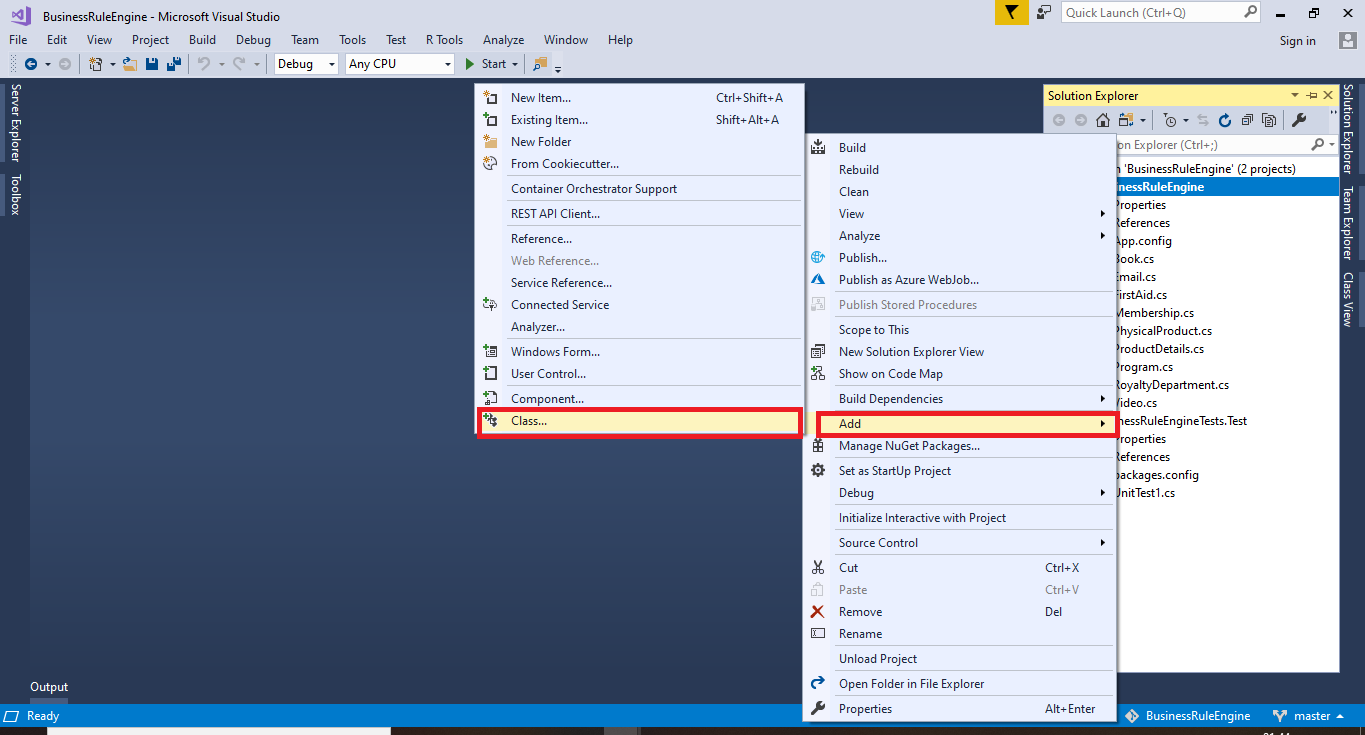Open the Output tab at the bottom
1365x735 pixels.
(49, 687)
